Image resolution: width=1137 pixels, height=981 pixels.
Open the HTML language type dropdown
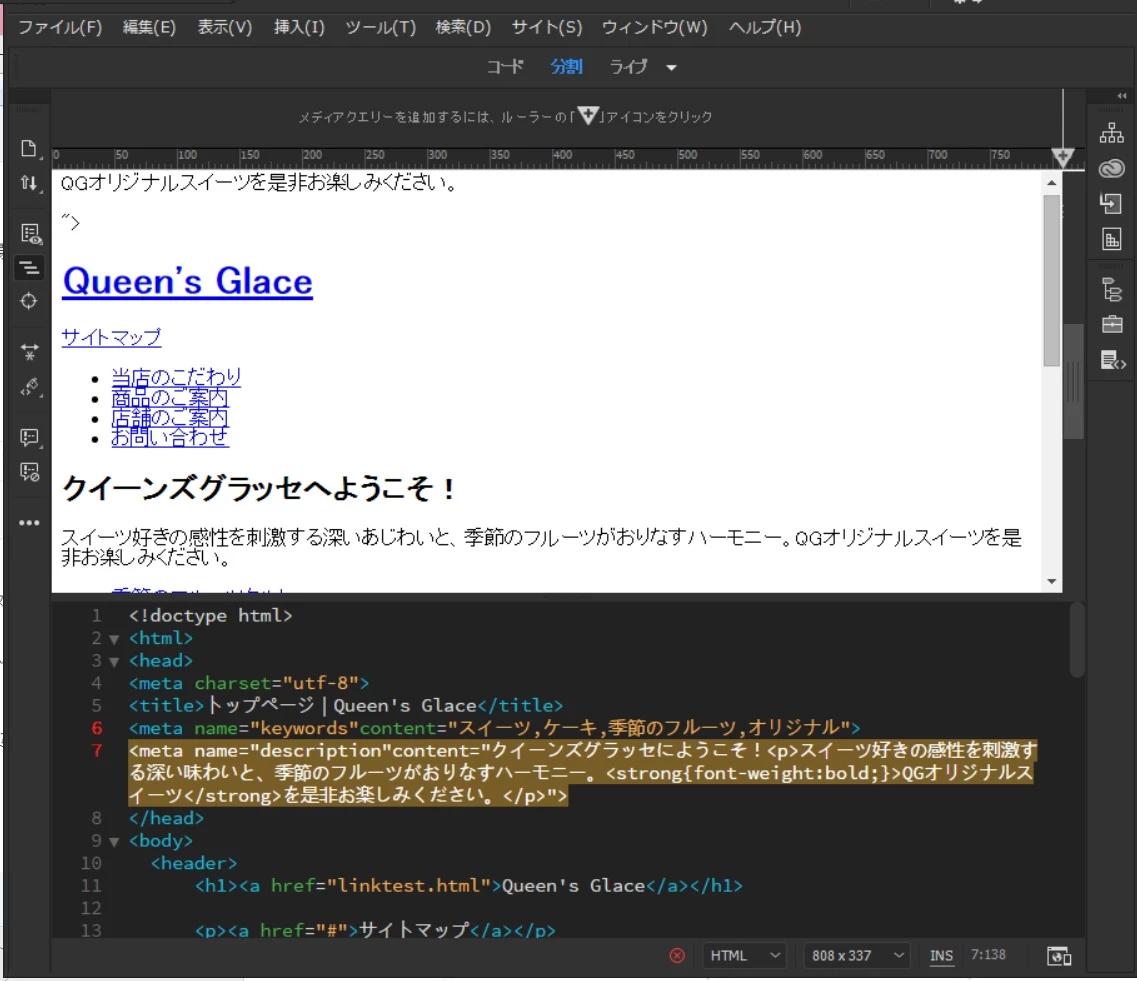click(744, 956)
